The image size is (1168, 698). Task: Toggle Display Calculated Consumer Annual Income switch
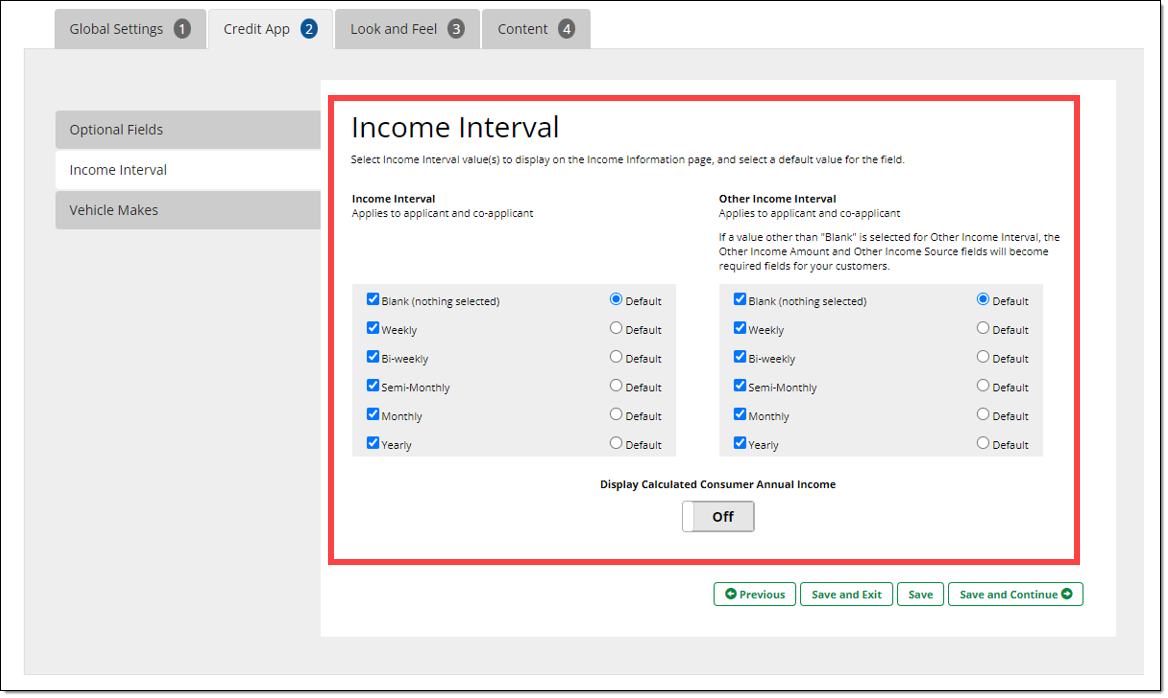coord(718,517)
